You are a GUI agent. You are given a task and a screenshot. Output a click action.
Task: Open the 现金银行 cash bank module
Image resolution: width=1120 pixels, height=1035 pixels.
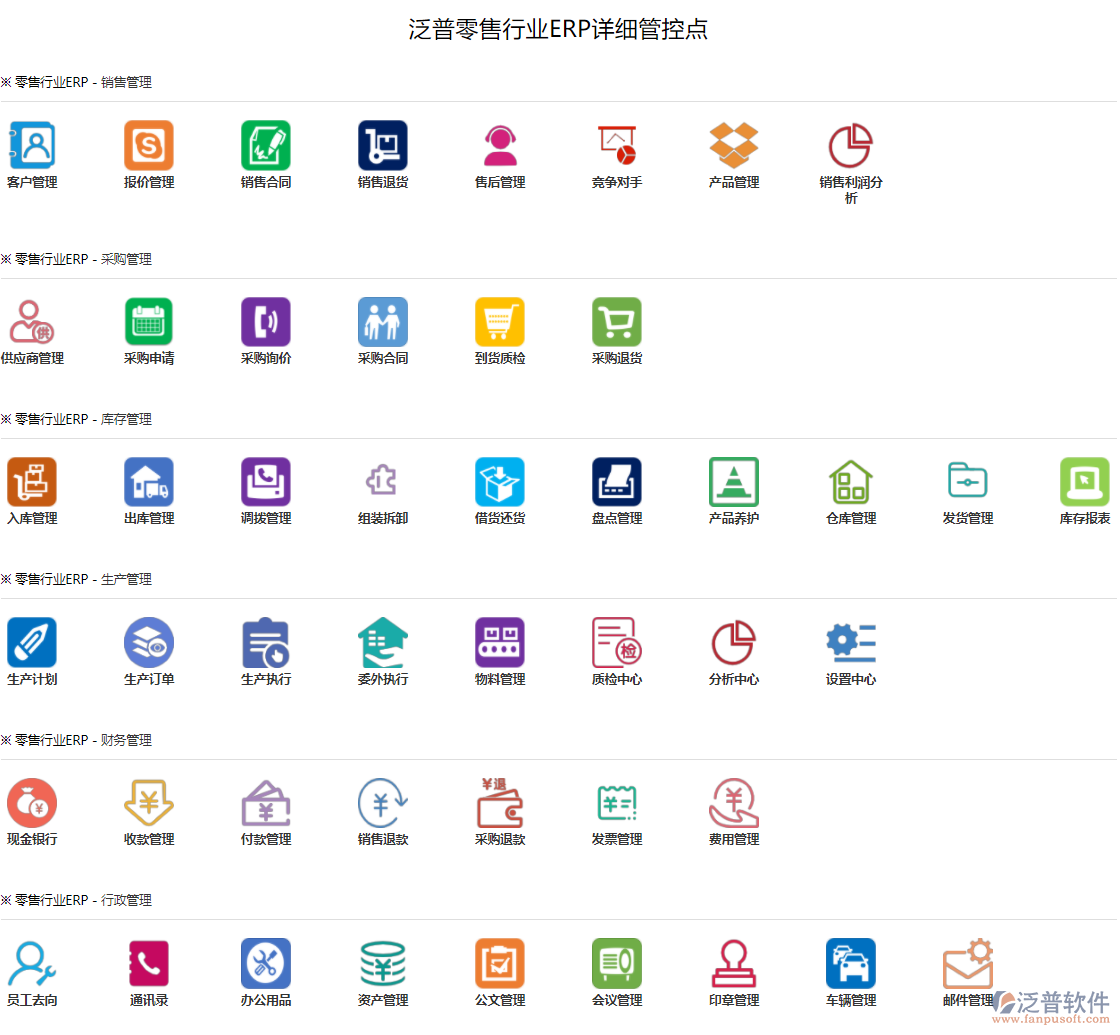(x=32, y=803)
